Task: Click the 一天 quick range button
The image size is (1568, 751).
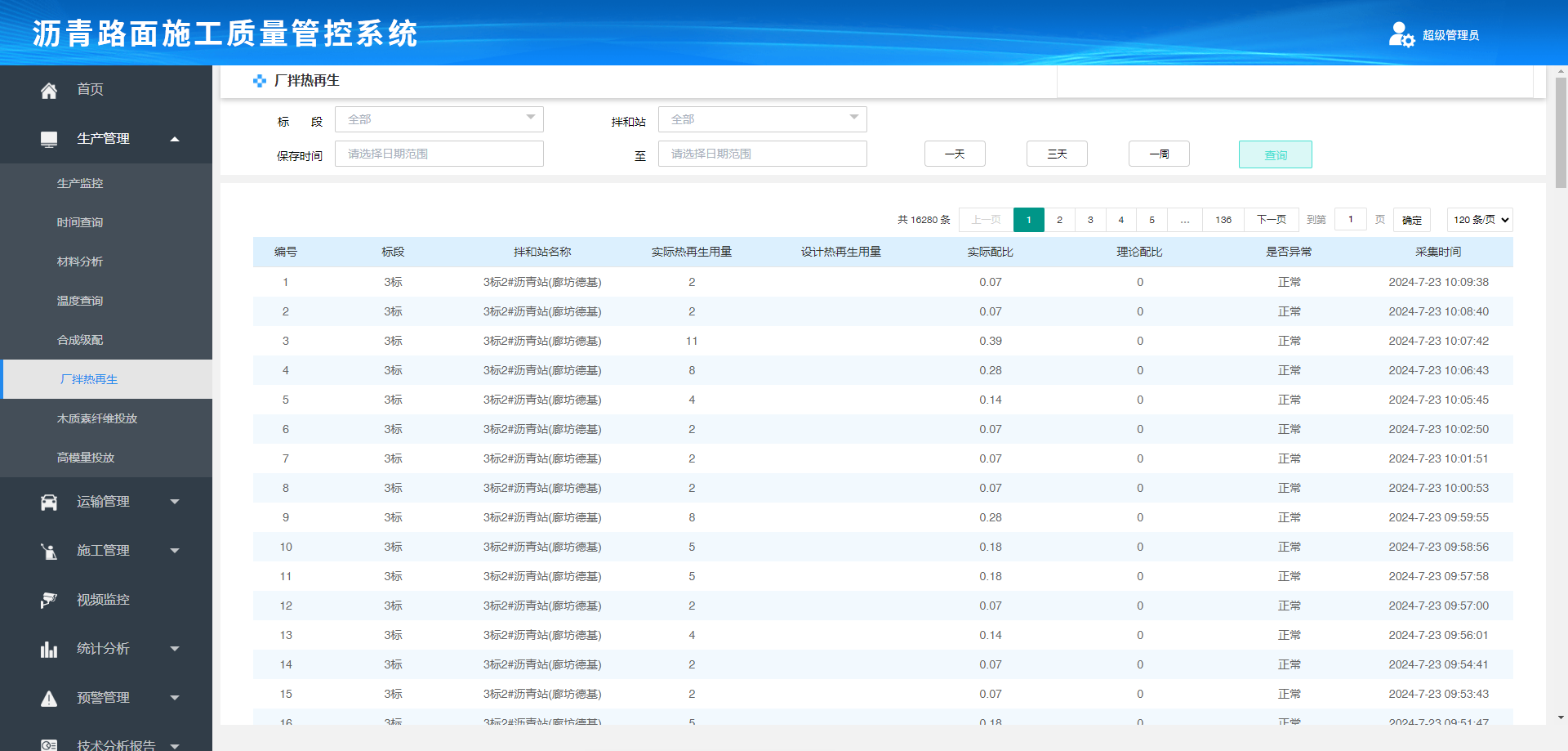Action: (x=955, y=154)
